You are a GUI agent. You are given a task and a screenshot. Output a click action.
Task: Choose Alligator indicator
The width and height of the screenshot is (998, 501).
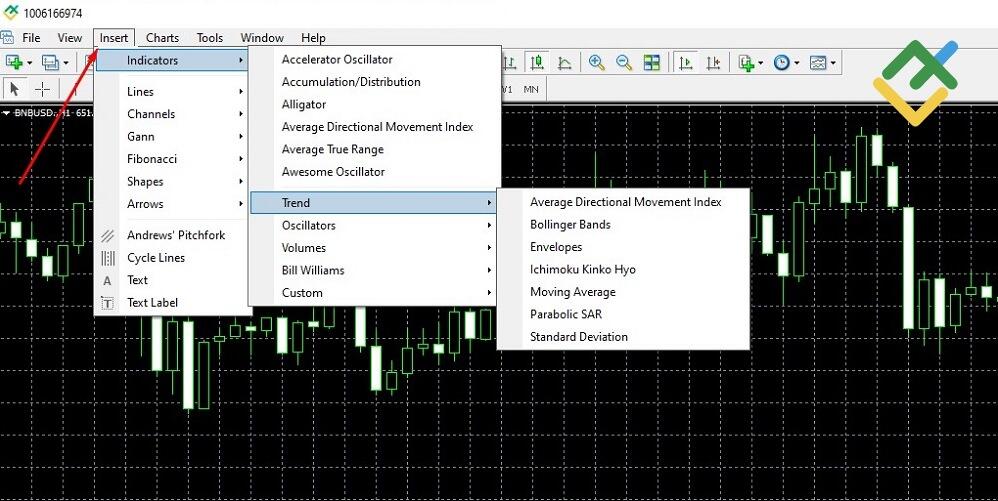click(304, 104)
